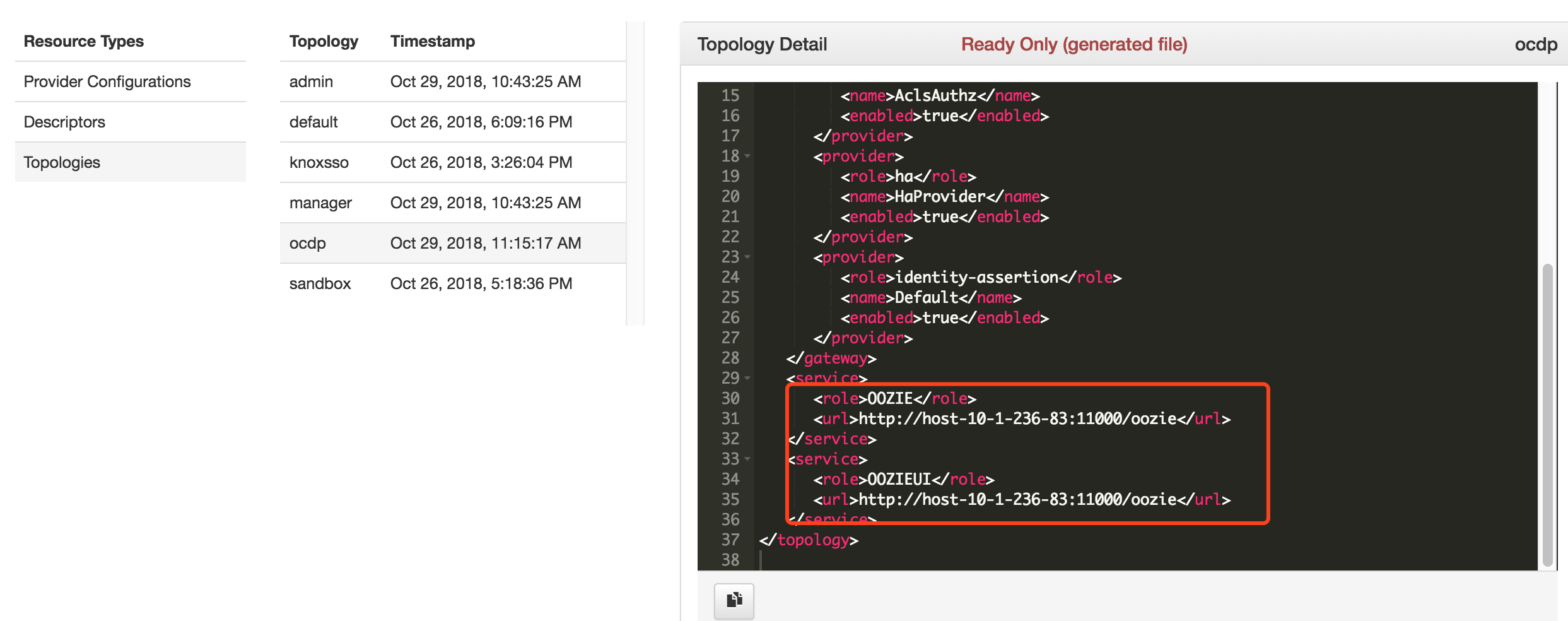
Task: Open Descriptors resource type
Action: click(131, 122)
